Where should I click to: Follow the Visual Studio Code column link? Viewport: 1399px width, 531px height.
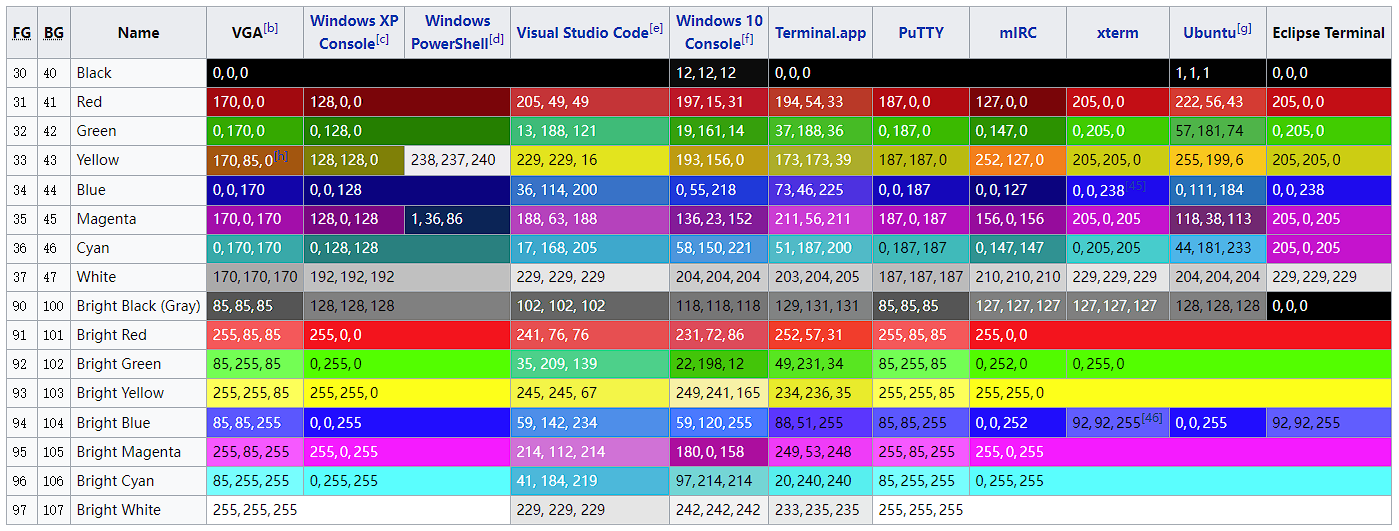pos(582,33)
